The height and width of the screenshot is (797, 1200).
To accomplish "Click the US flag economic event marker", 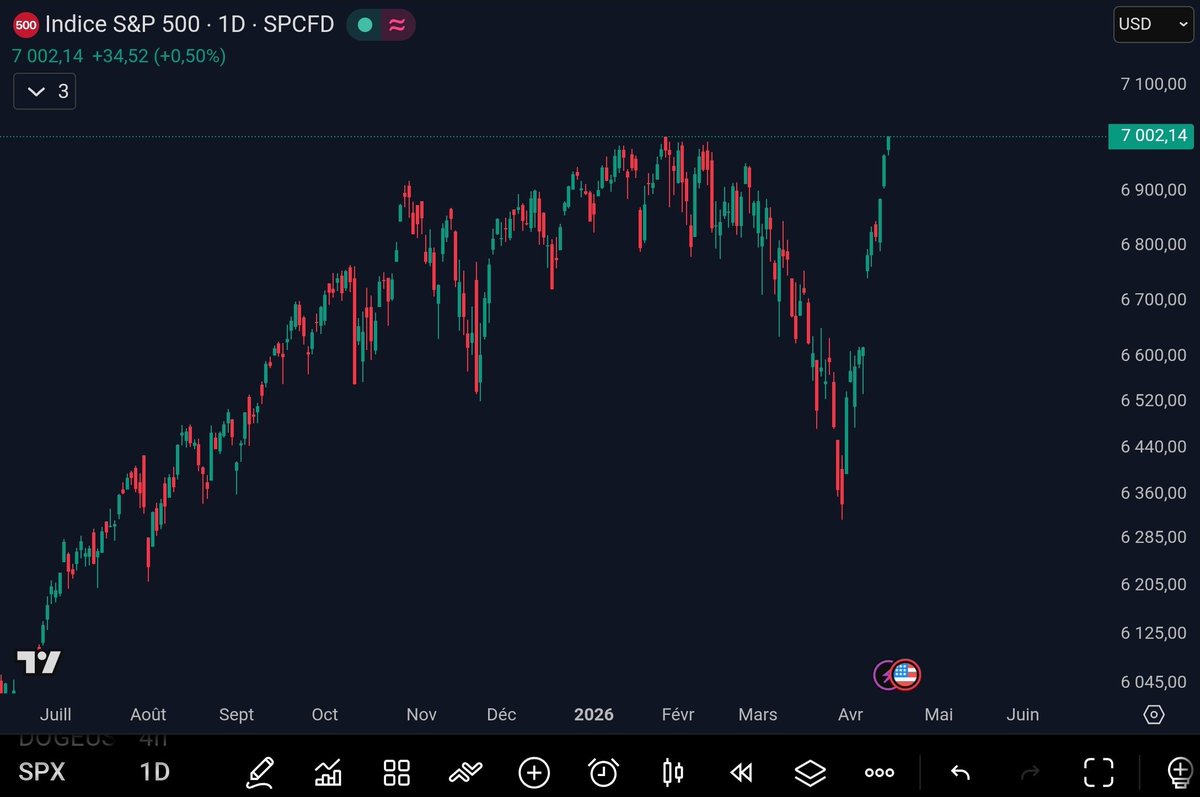I will point(906,675).
